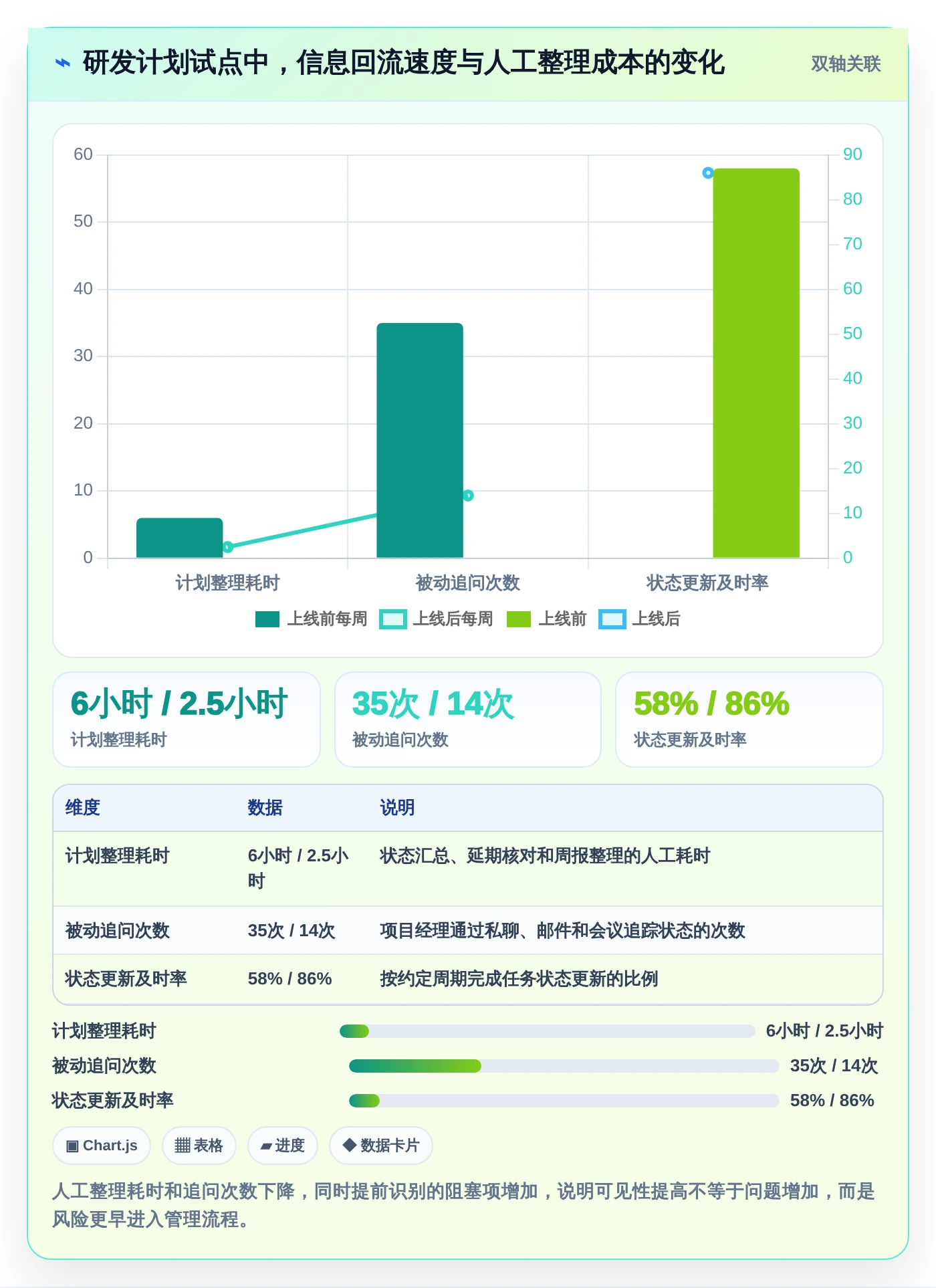Image resolution: width=936 pixels, height=1288 pixels.
Task: Click the 计划整理耗时 teal bar in chart
Action: [180, 538]
